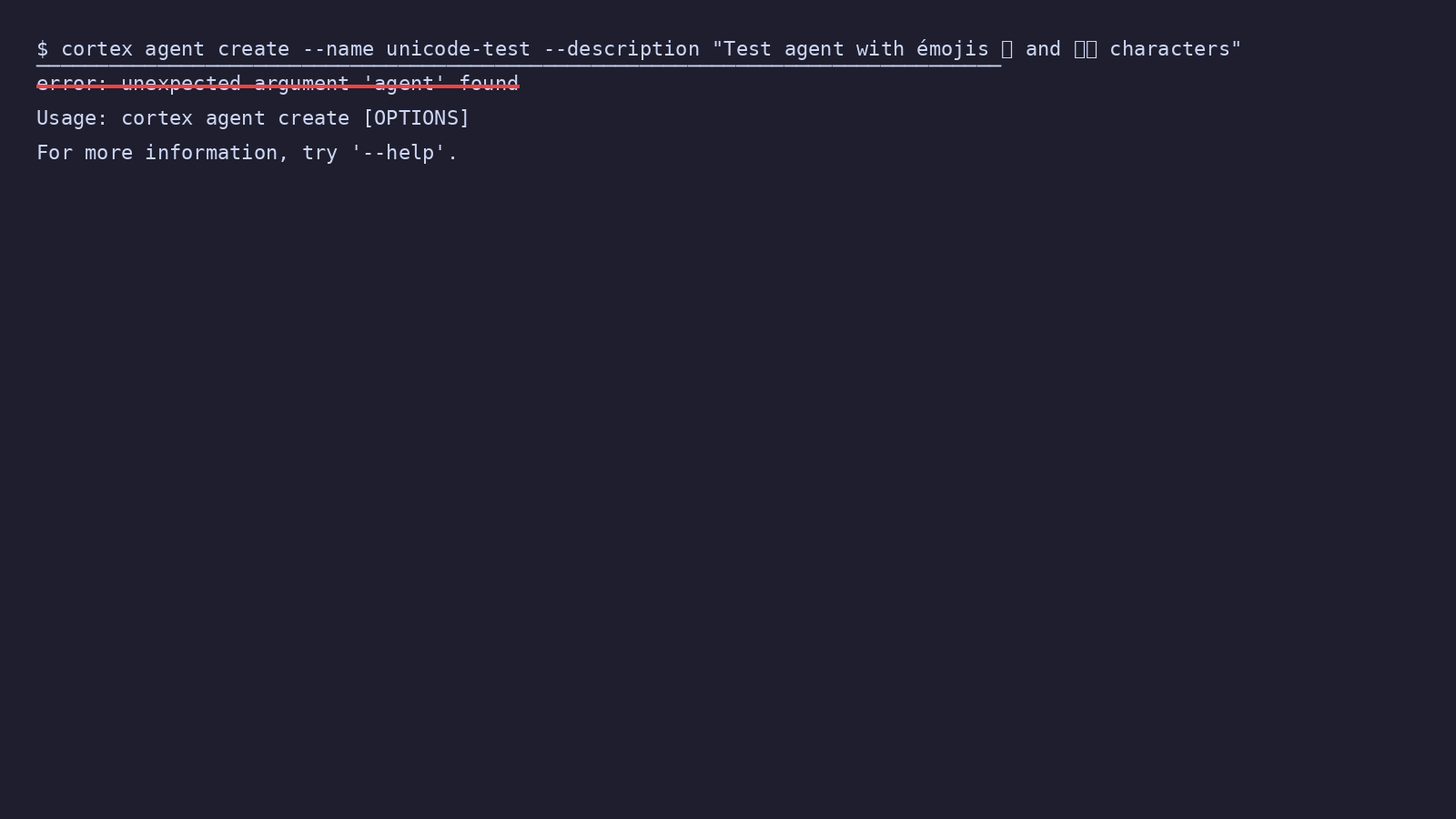Click the [OPTIONS] placeholder in usage line
Image resolution: width=1456 pixels, height=819 pixels.
[x=416, y=118]
